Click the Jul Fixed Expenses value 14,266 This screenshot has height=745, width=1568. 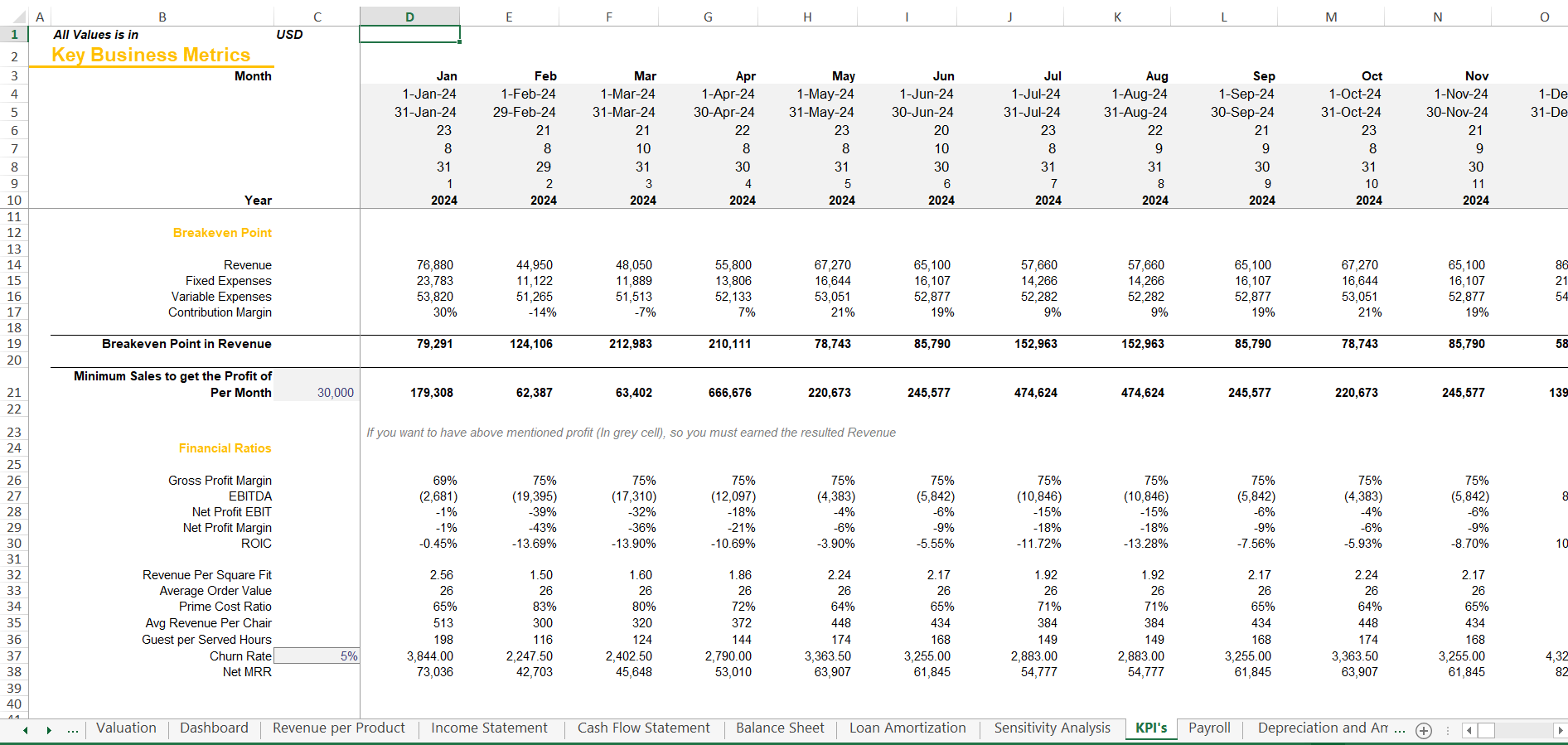(1039, 281)
